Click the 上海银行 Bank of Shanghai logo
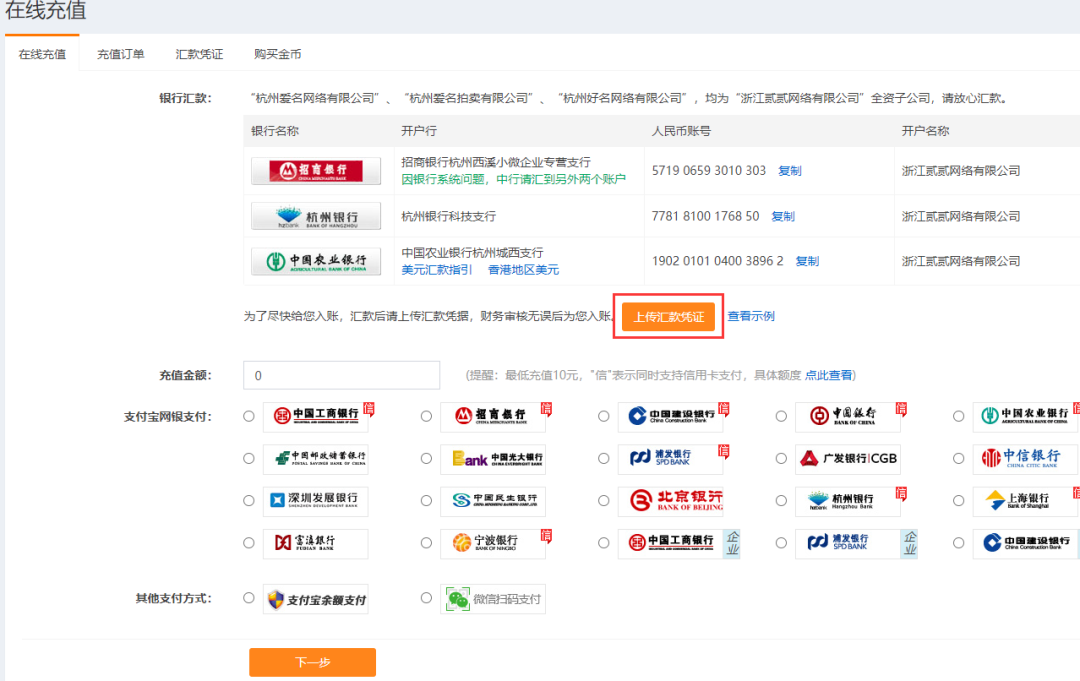 click(x=1026, y=501)
